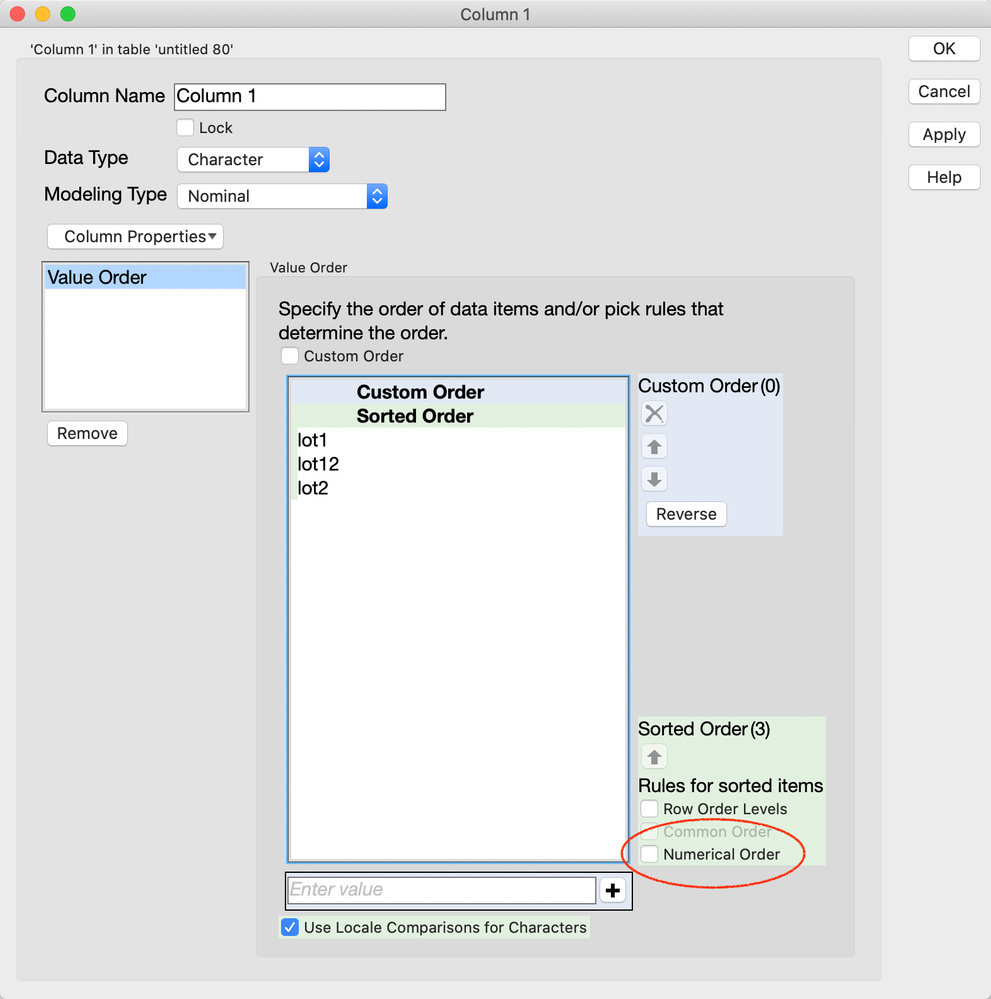
Task: Open Help for this dialog
Action: coord(944,177)
